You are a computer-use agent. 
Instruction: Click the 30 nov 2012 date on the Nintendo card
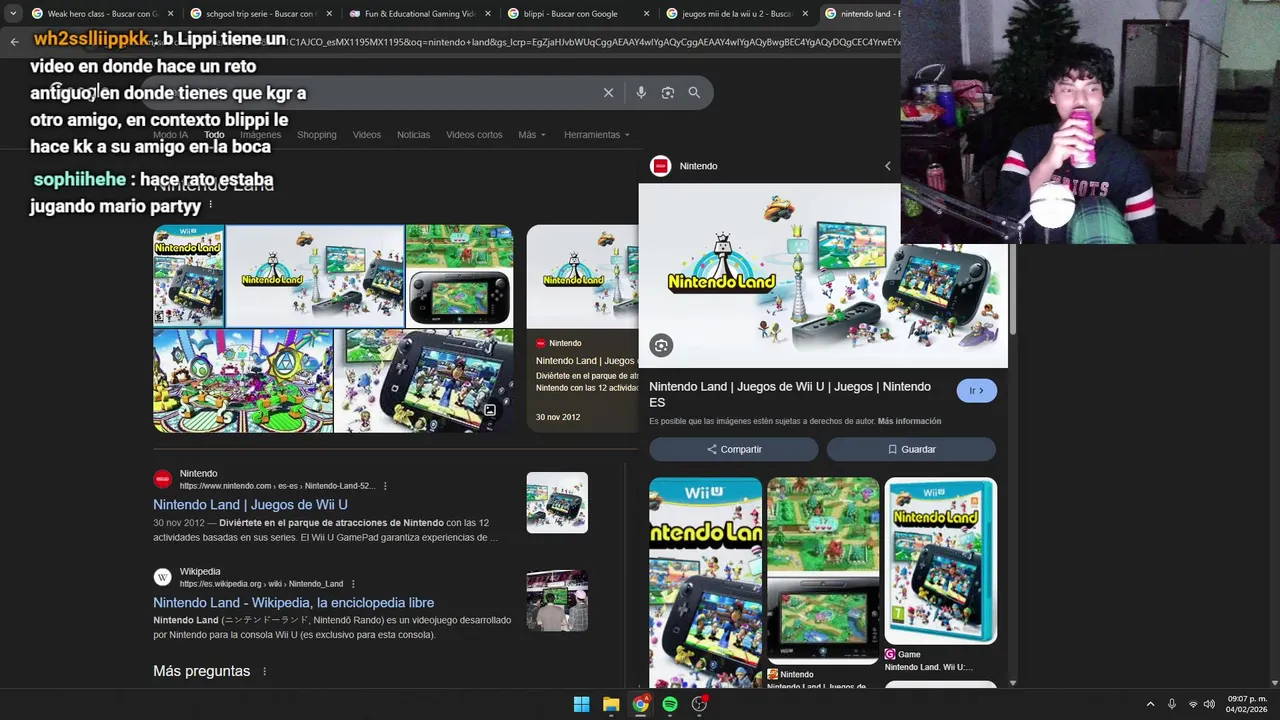[558, 417]
